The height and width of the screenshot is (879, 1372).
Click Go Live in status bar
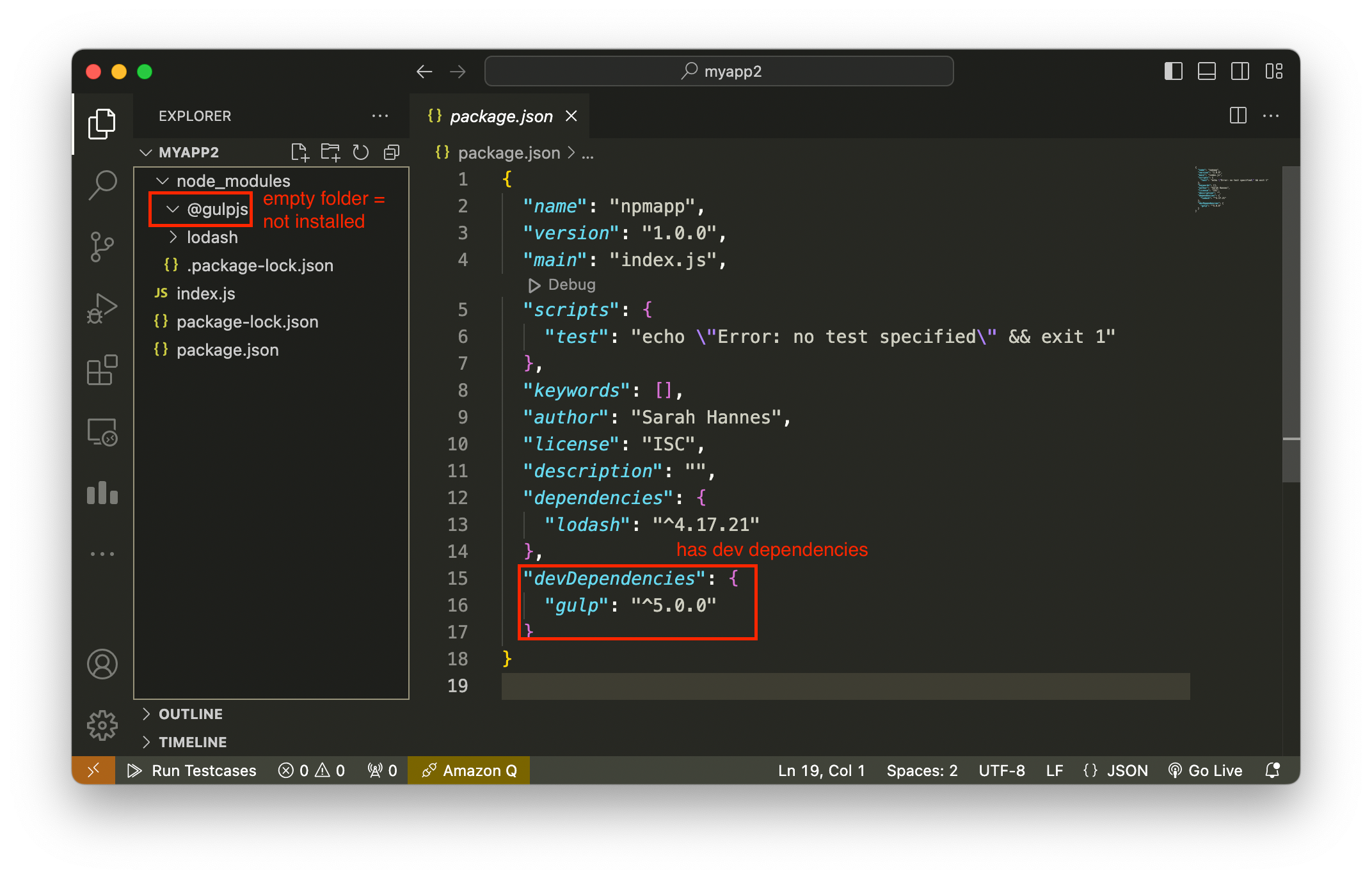(x=1205, y=770)
